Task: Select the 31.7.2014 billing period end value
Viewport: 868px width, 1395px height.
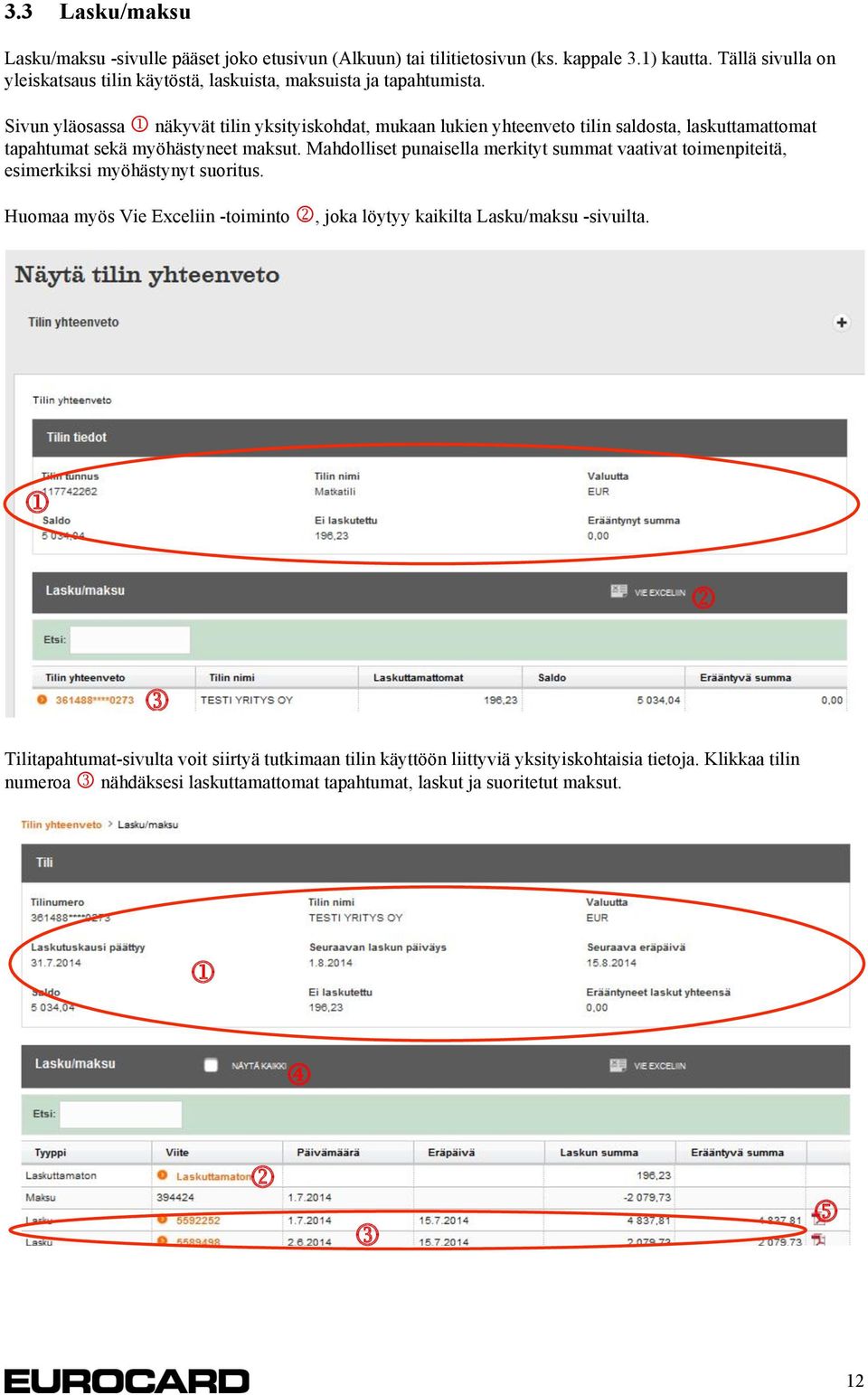Action: pos(56,963)
